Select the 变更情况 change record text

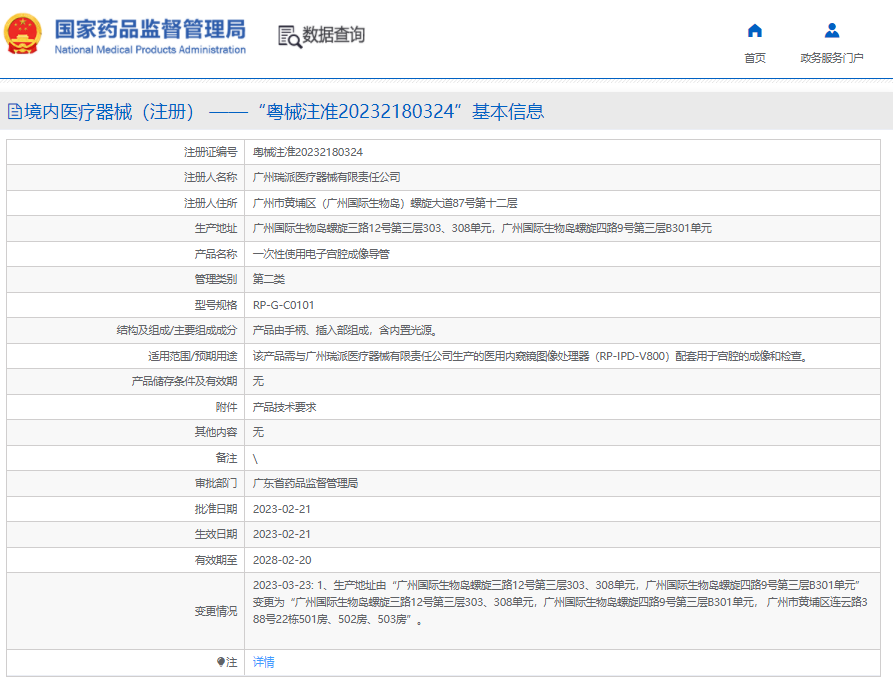(x=560, y=602)
